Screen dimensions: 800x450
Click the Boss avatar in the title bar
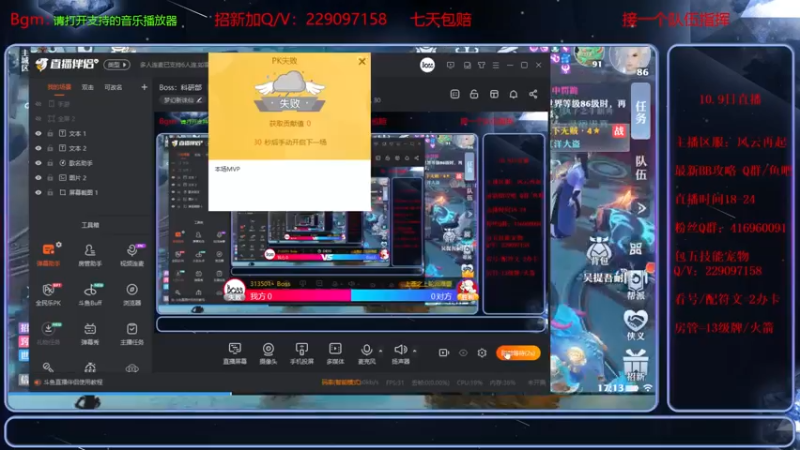(428, 65)
